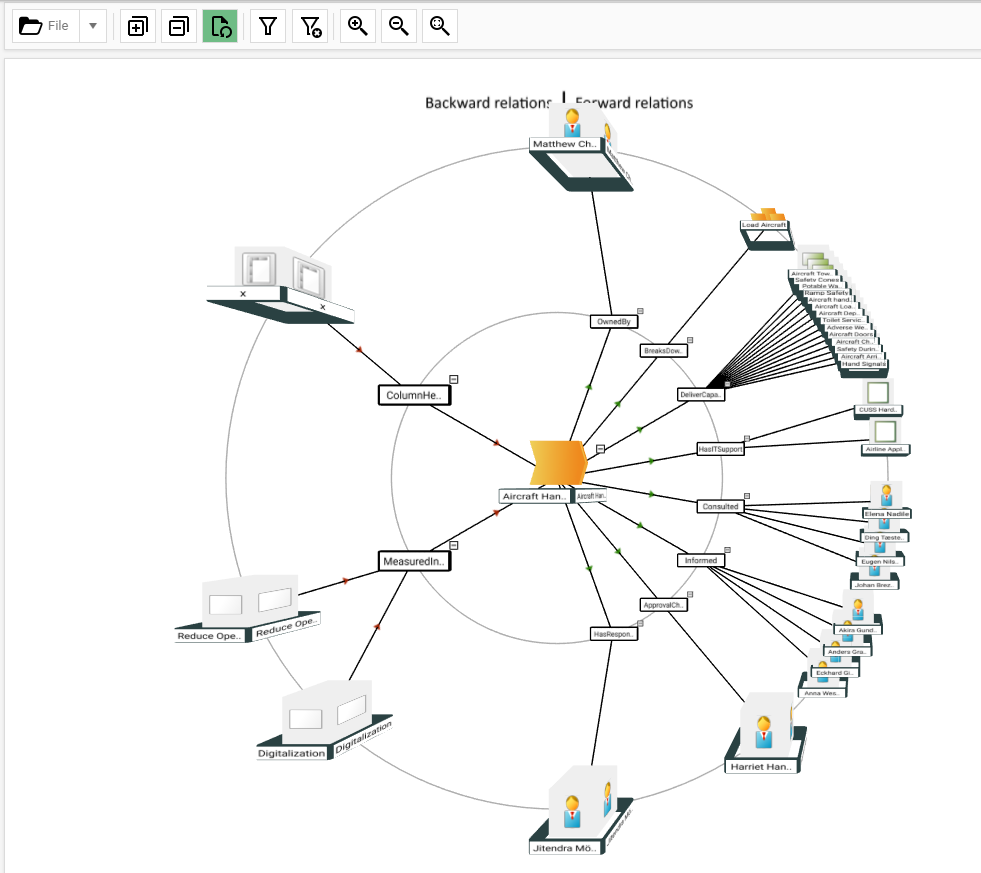This screenshot has width=981, height=873.
Task: Select the Matthew Ch.. person node
Action: click(565, 144)
